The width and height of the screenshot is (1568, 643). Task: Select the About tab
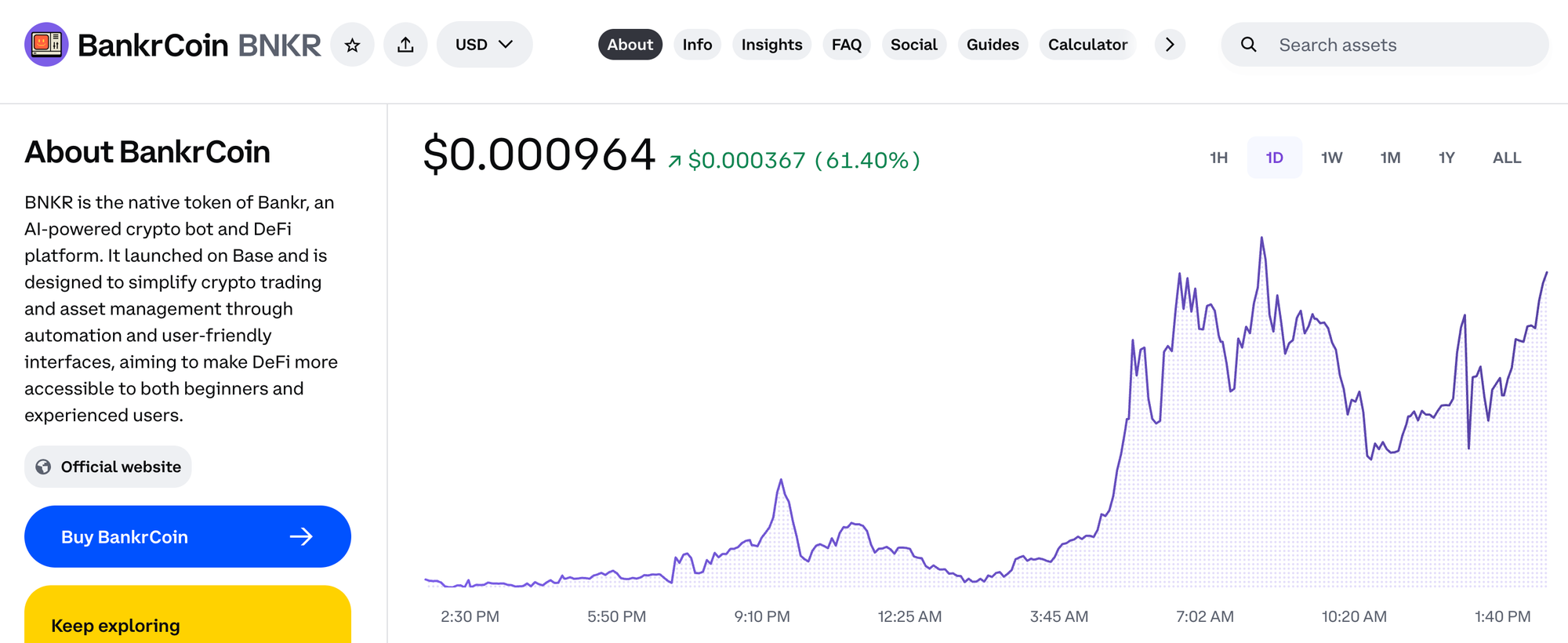[630, 45]
